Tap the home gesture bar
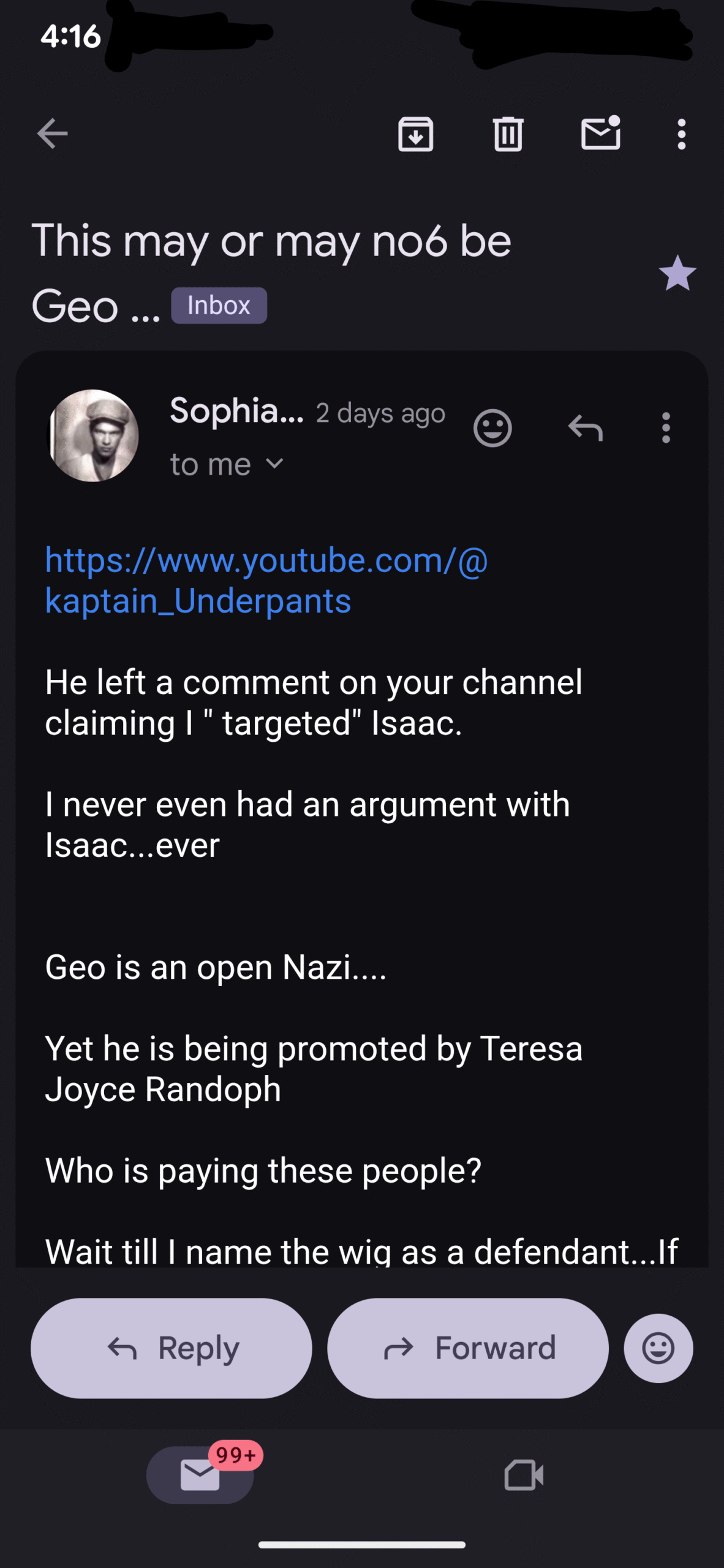724x1568 pixels. 362,1545
